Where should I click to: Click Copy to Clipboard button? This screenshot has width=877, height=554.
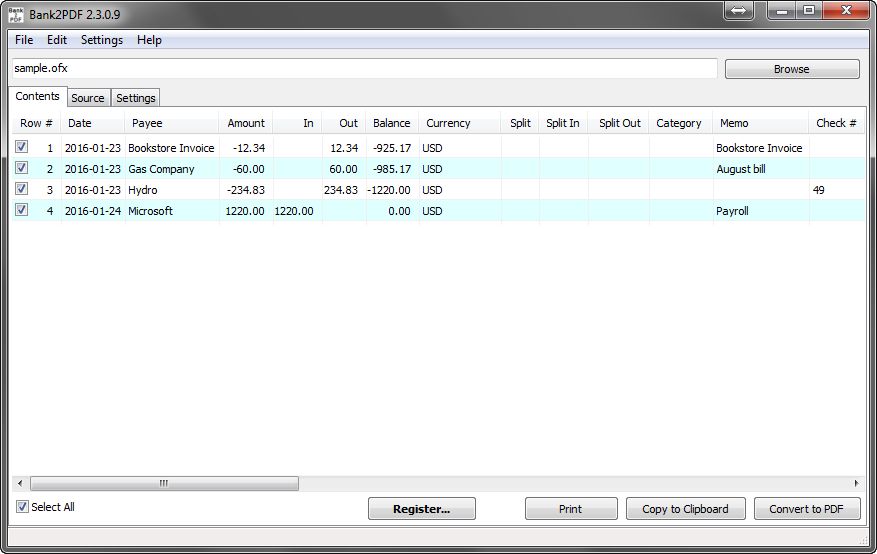[686, 509]
